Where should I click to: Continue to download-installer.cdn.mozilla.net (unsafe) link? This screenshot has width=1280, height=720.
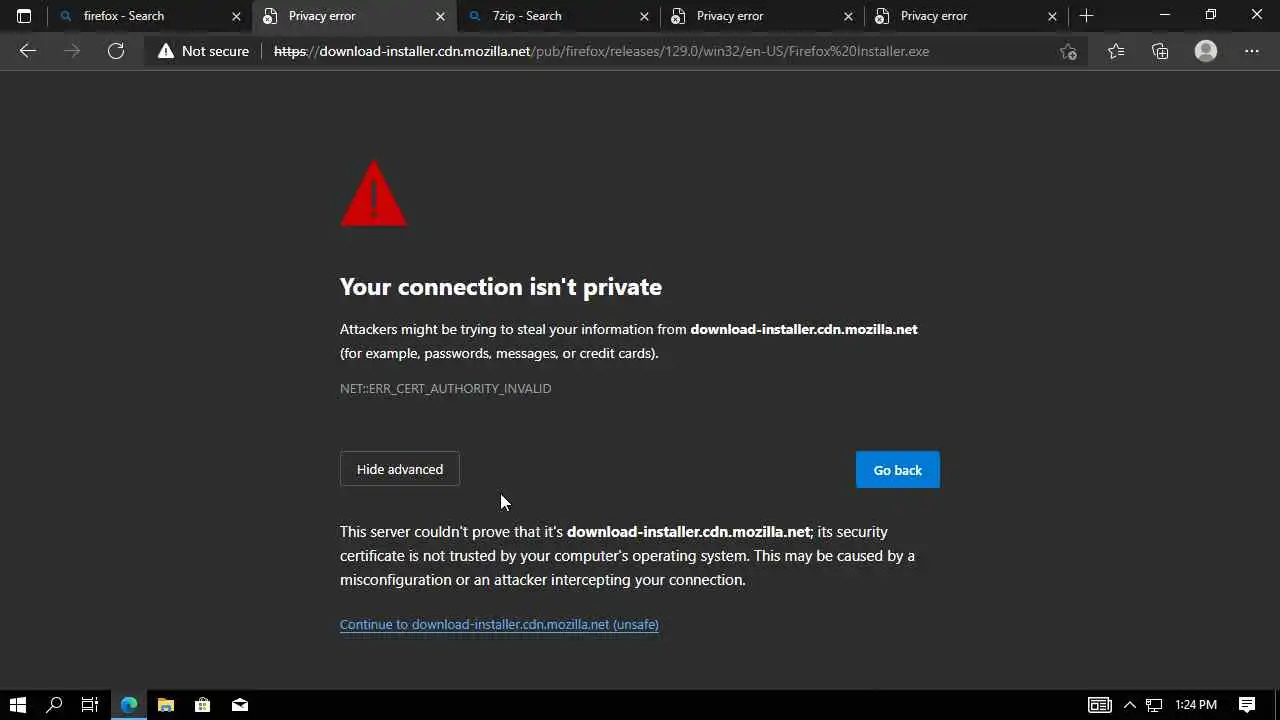pos(499,624)
